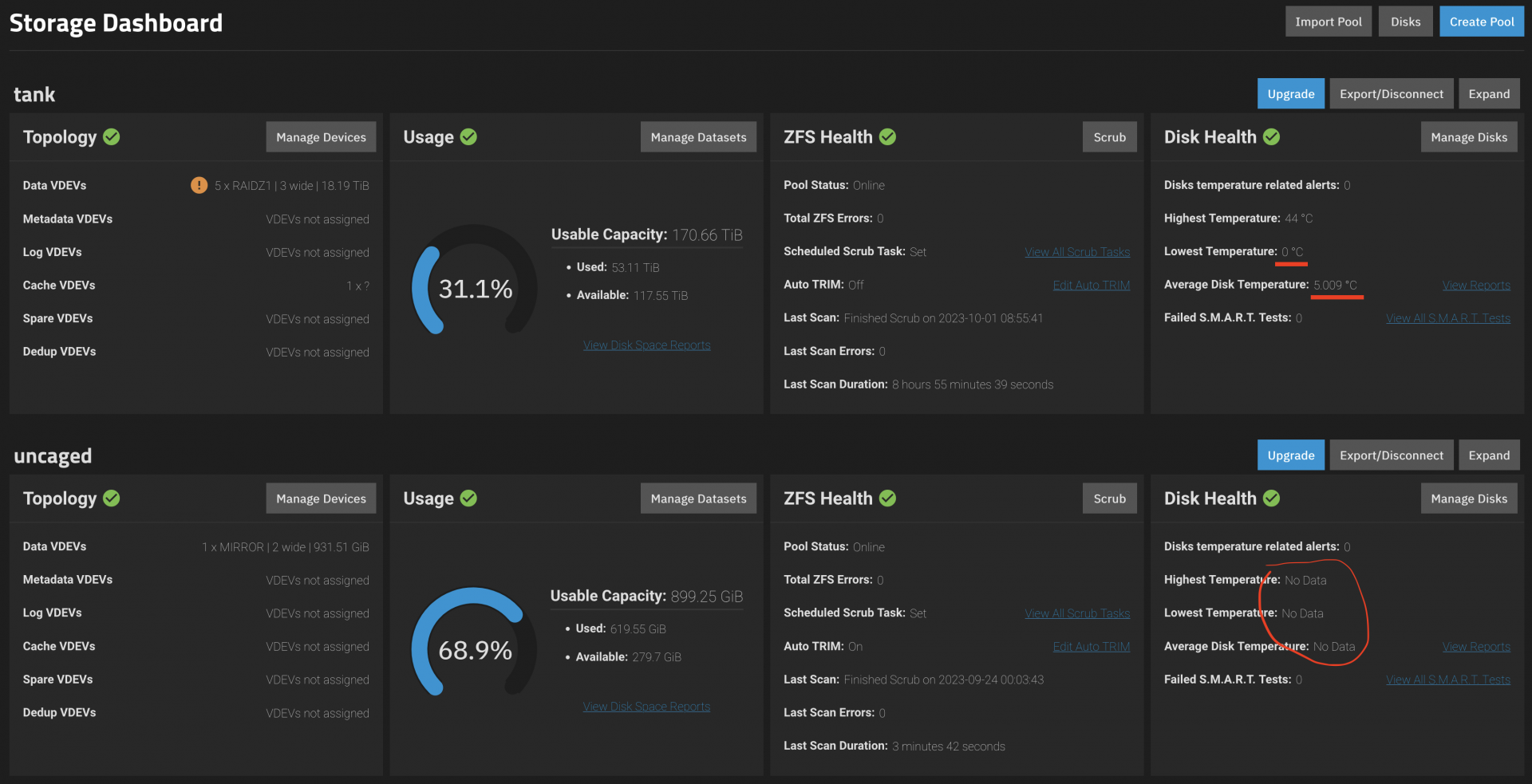This screenshot has height=784, width=1532.
Task: Click the Create Pool button
Action: (1481, 22)
